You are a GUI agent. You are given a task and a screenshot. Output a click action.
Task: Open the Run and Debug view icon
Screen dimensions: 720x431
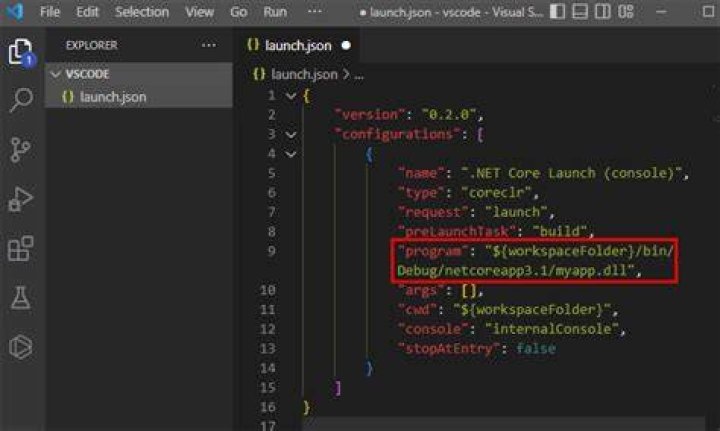click(x=21, y=199)
